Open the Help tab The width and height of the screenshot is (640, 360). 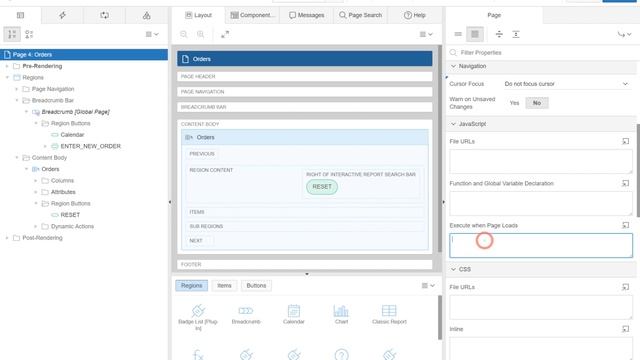pos(415,15)
